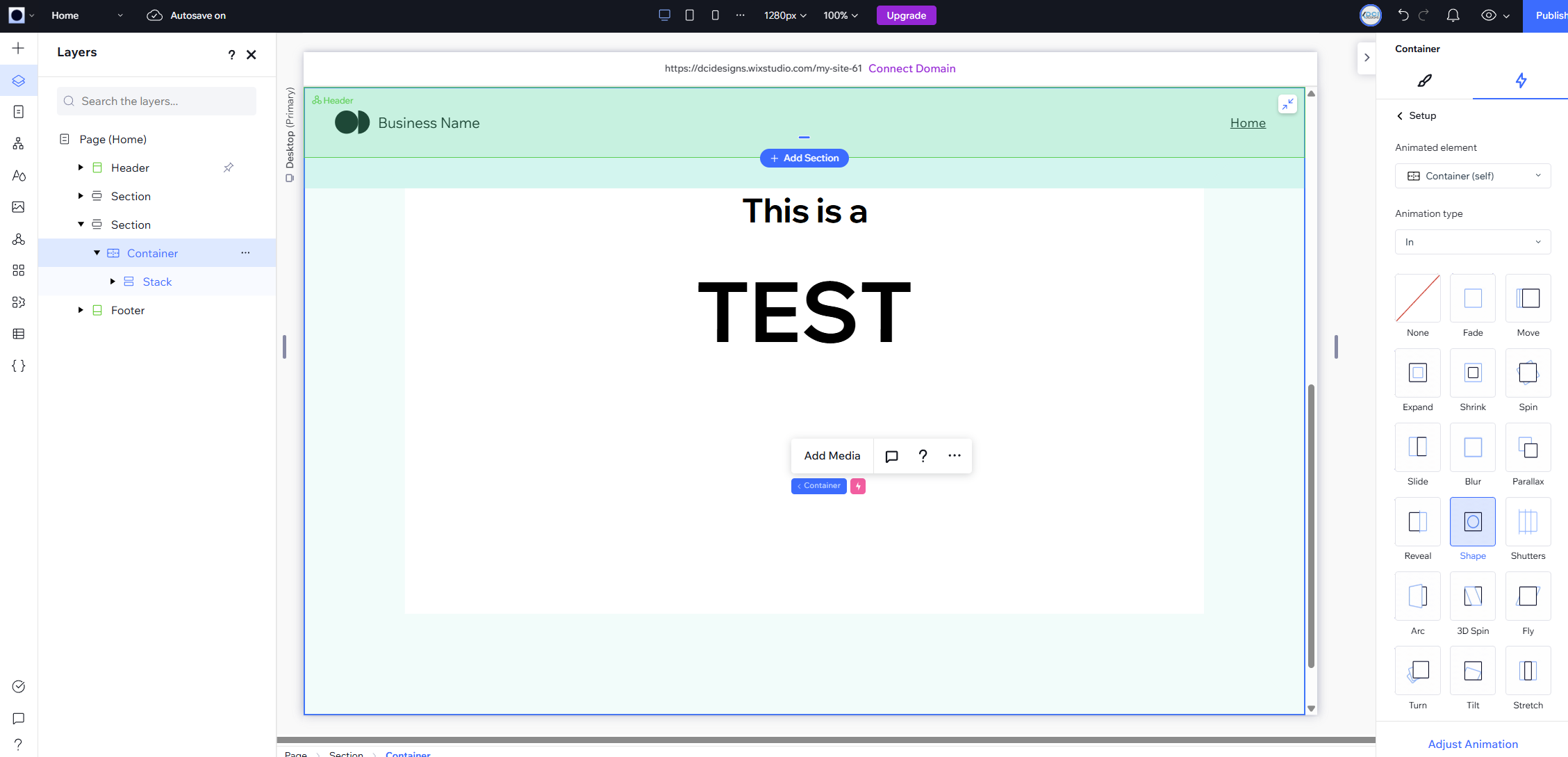
Task: Open the Animation type dropdown
Action: [1472, 242]
